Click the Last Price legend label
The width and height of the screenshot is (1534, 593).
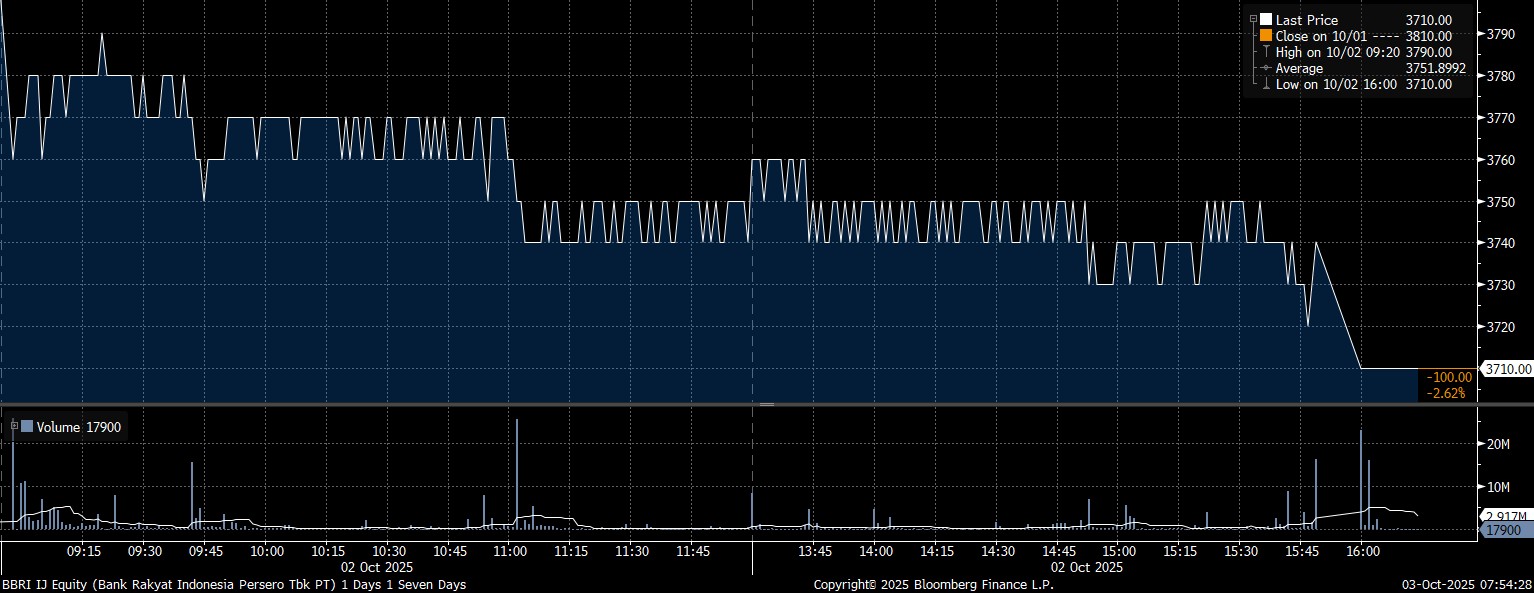[1306, 20]
